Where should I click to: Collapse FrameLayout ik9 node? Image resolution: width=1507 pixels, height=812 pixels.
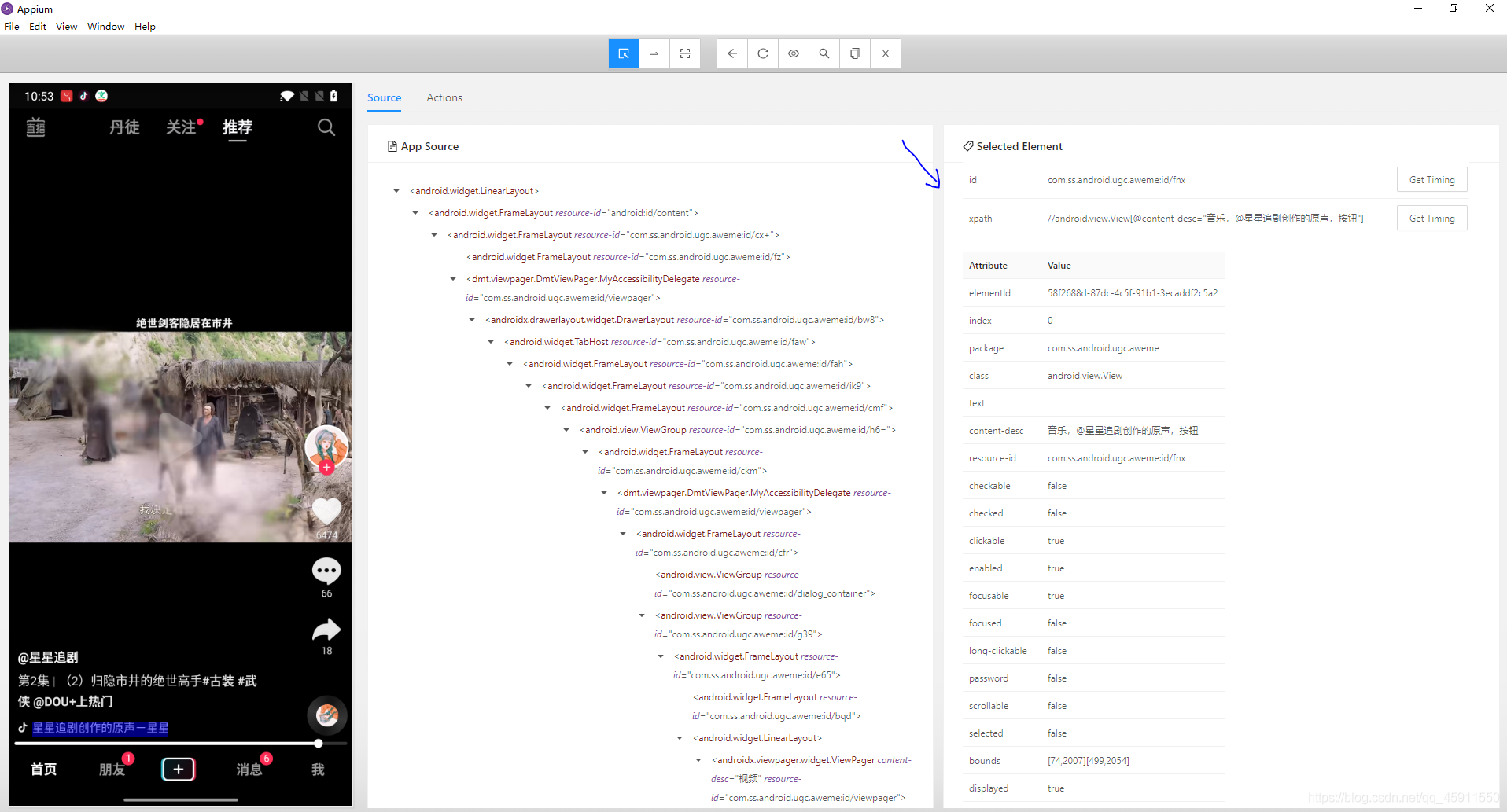529,386
